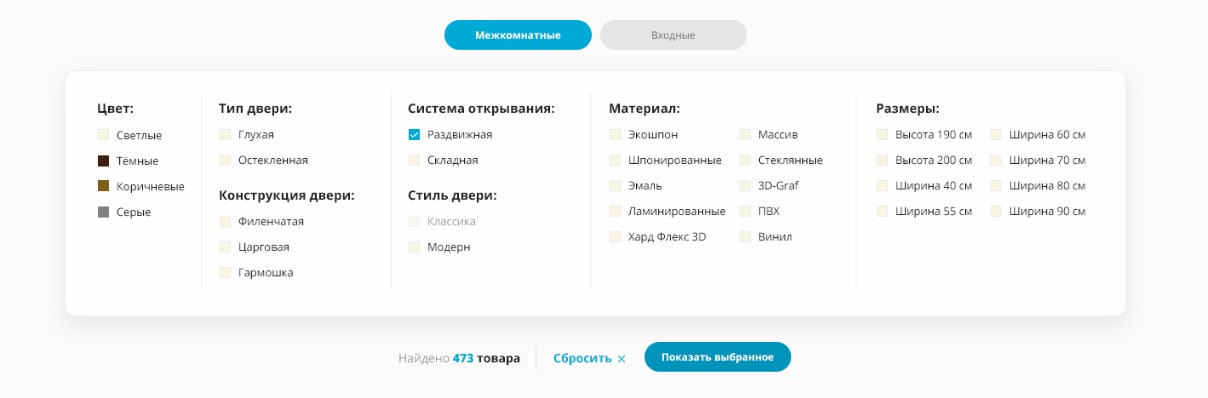The image size is (1208, 398).
Task: Enable the Высота 200 см size filter
Action: (x=882, y=160)
